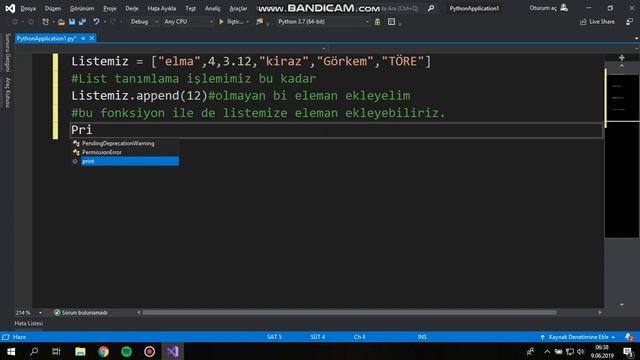This screenshot has width=640, height=360.
Task: Close the PythonApplication1.py tab
Action: click(92, 38)
